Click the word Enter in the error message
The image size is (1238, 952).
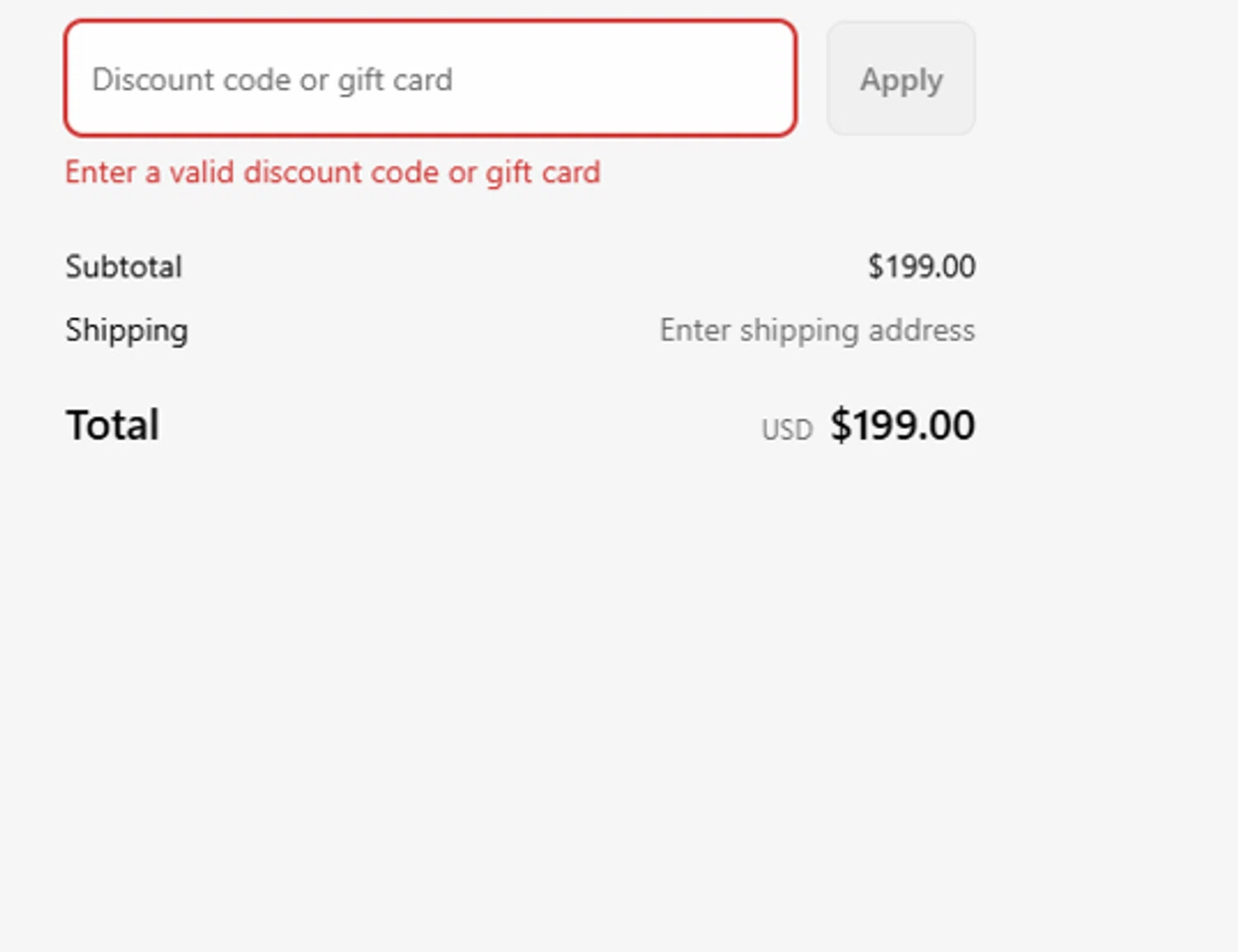100,172
